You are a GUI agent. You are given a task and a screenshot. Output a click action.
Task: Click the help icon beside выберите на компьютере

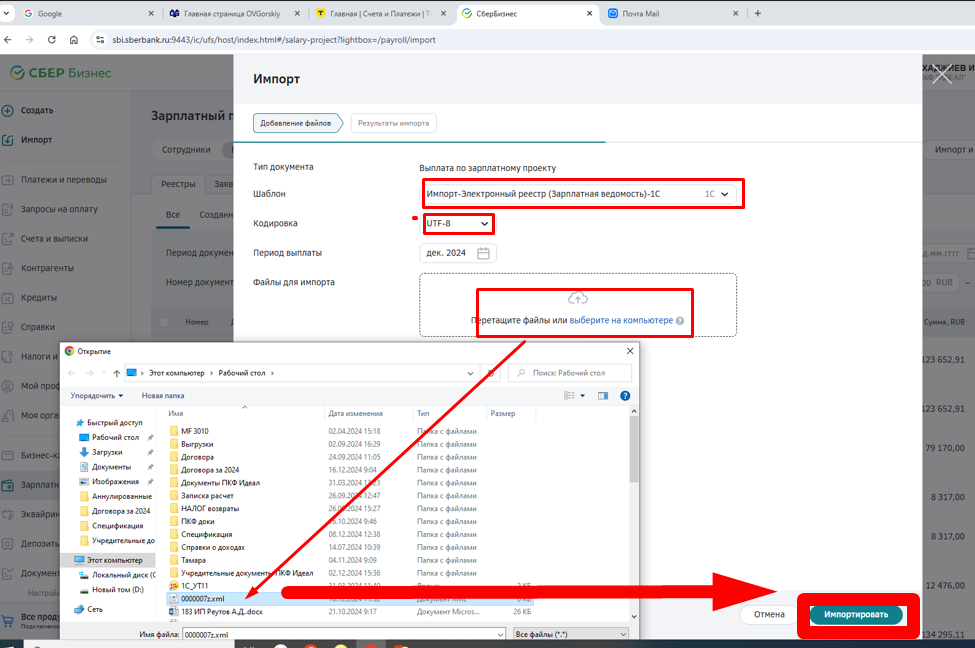[680, 321]
